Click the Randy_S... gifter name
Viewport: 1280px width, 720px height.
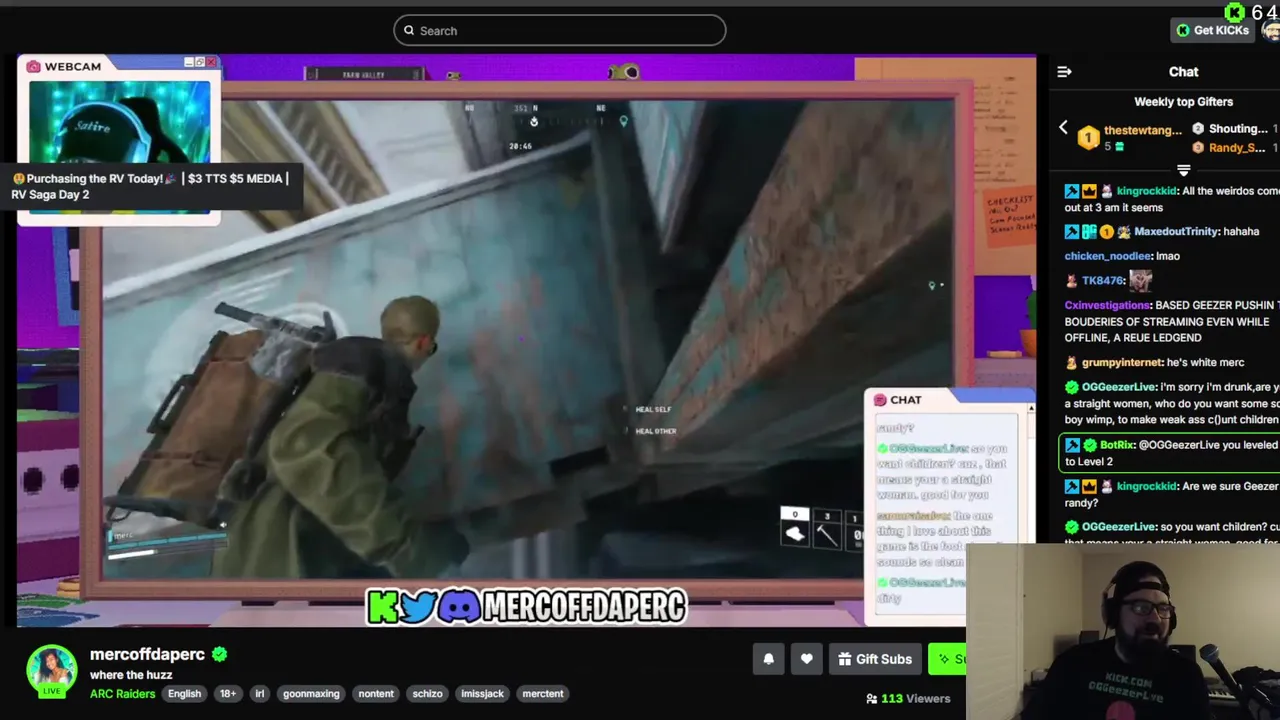[1237, 148]
